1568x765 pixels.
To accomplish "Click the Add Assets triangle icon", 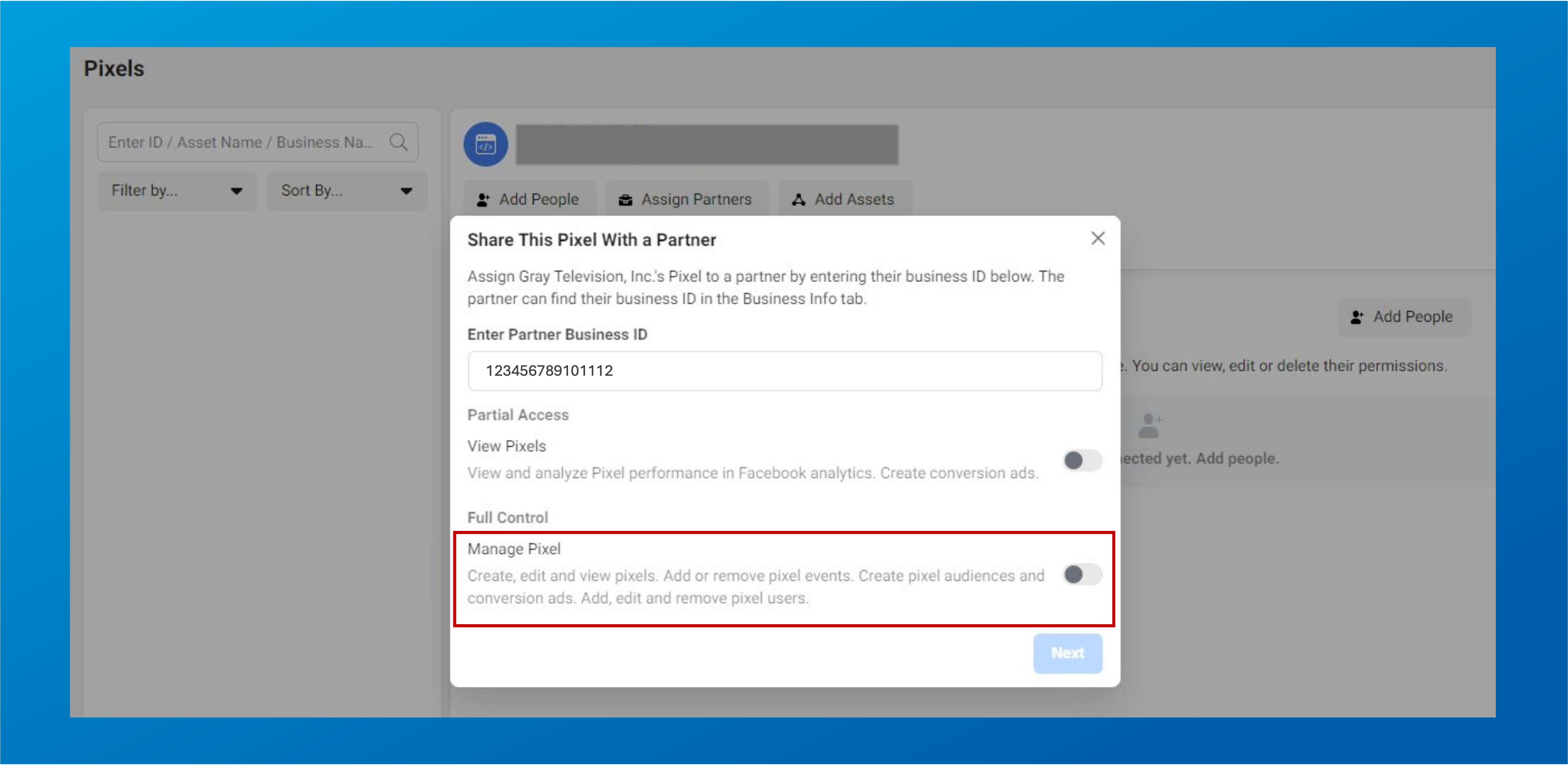I will [798, 200].
